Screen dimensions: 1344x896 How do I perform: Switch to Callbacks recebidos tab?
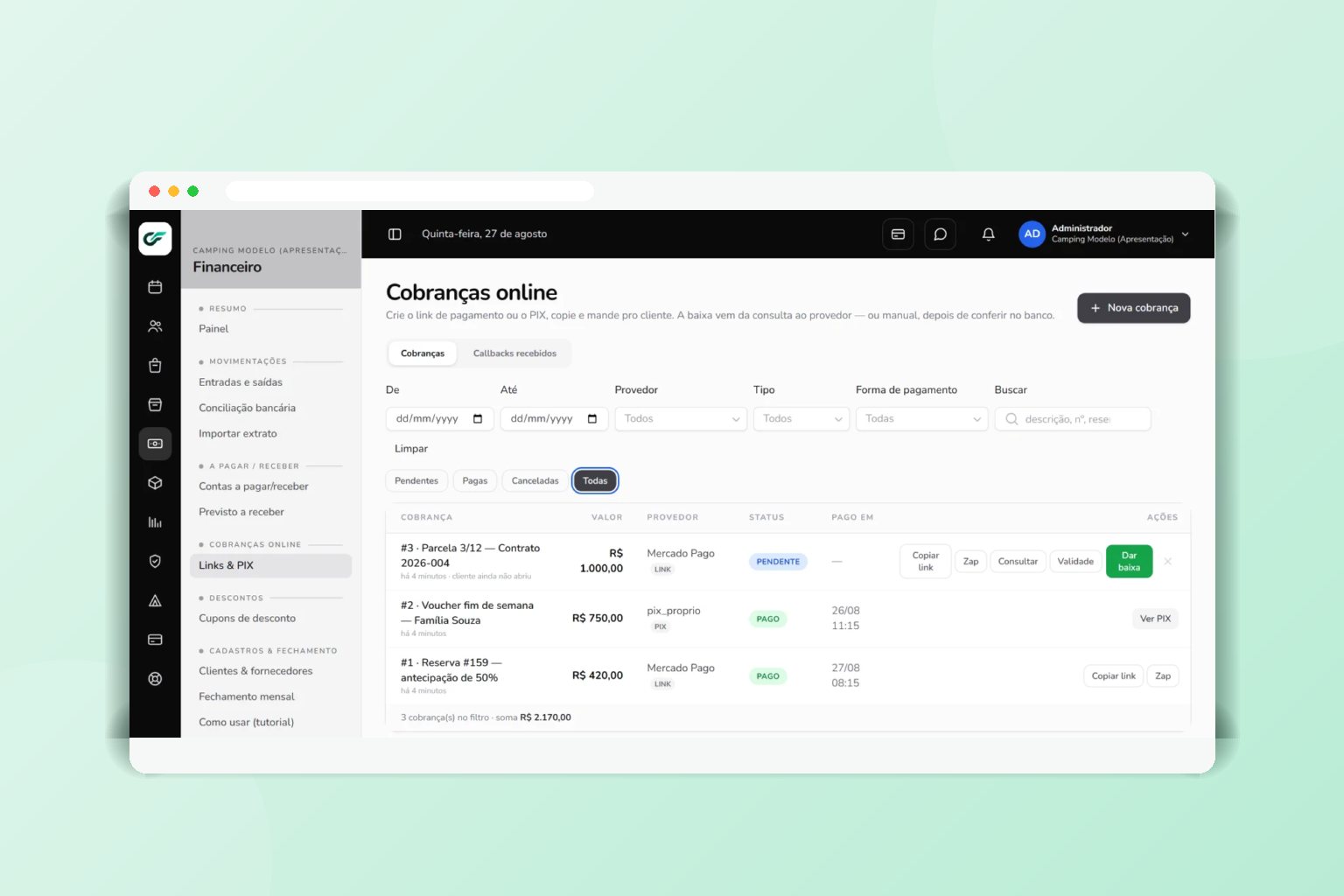514,353
